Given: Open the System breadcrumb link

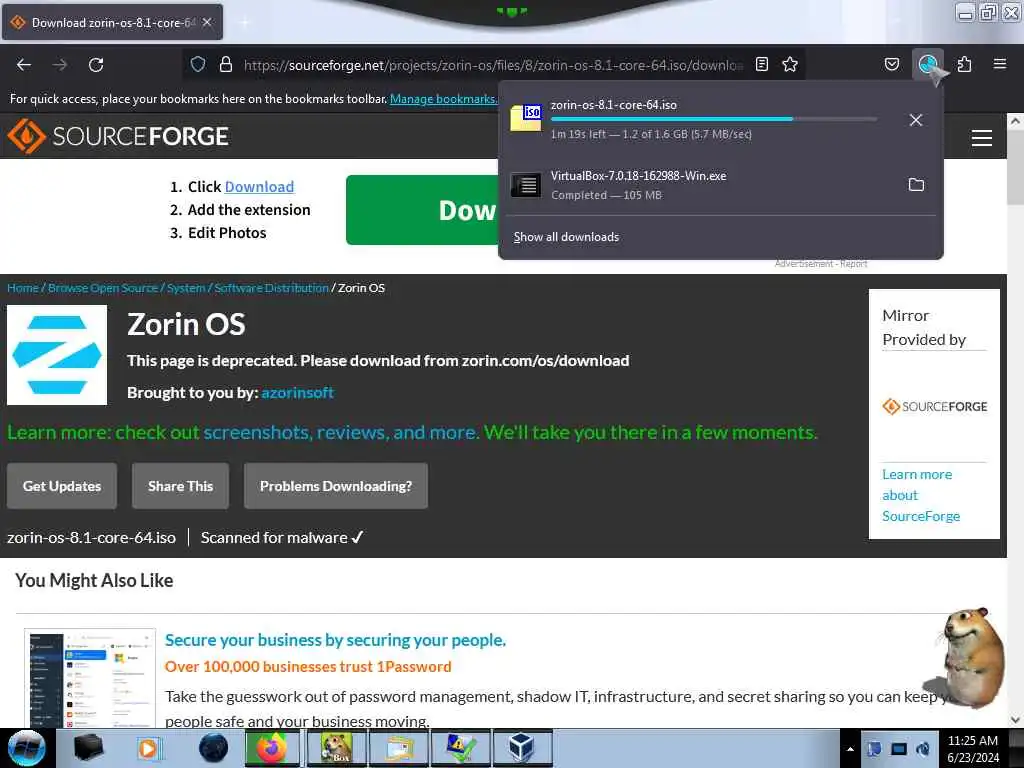Looking at the screenshot, I should (x=185, y=288).
